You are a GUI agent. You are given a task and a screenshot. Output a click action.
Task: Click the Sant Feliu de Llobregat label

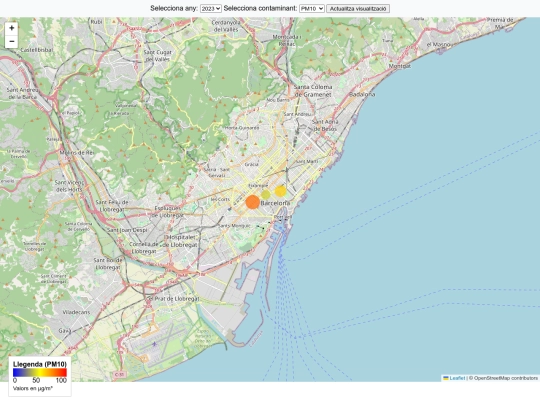112,206
